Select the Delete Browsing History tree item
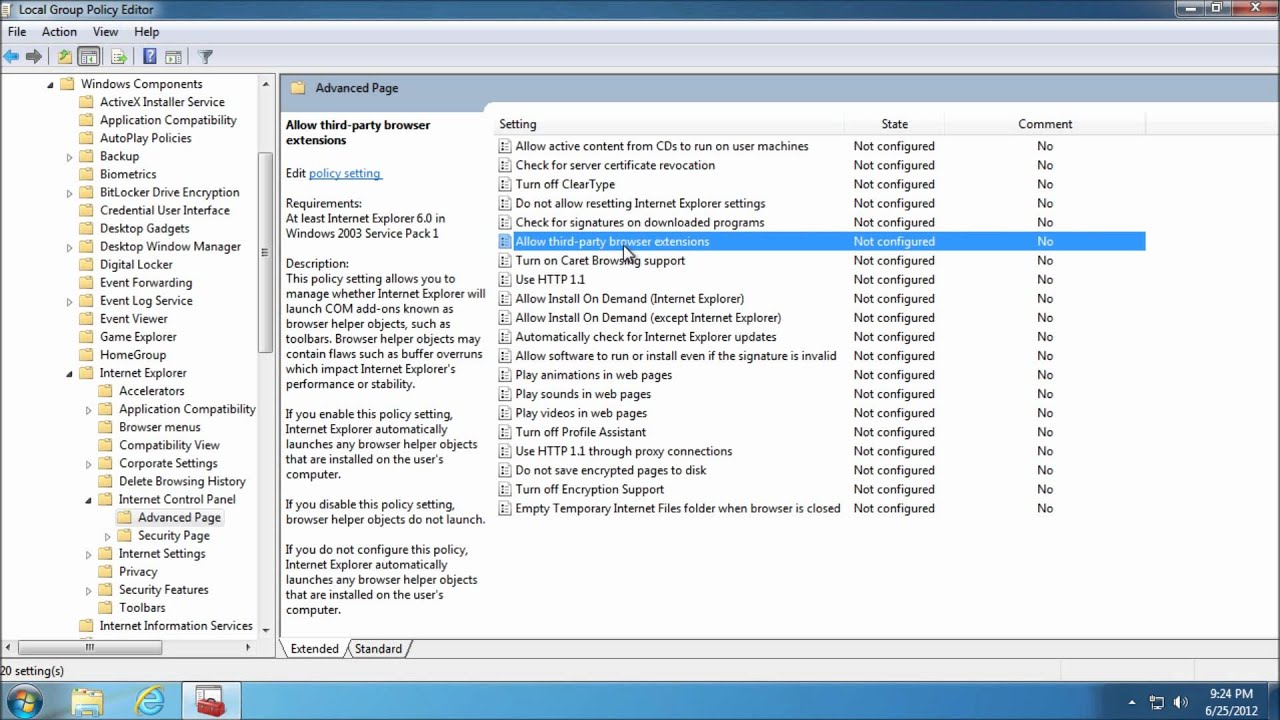Screen dimensions: 1280x720 pos(182,482)
